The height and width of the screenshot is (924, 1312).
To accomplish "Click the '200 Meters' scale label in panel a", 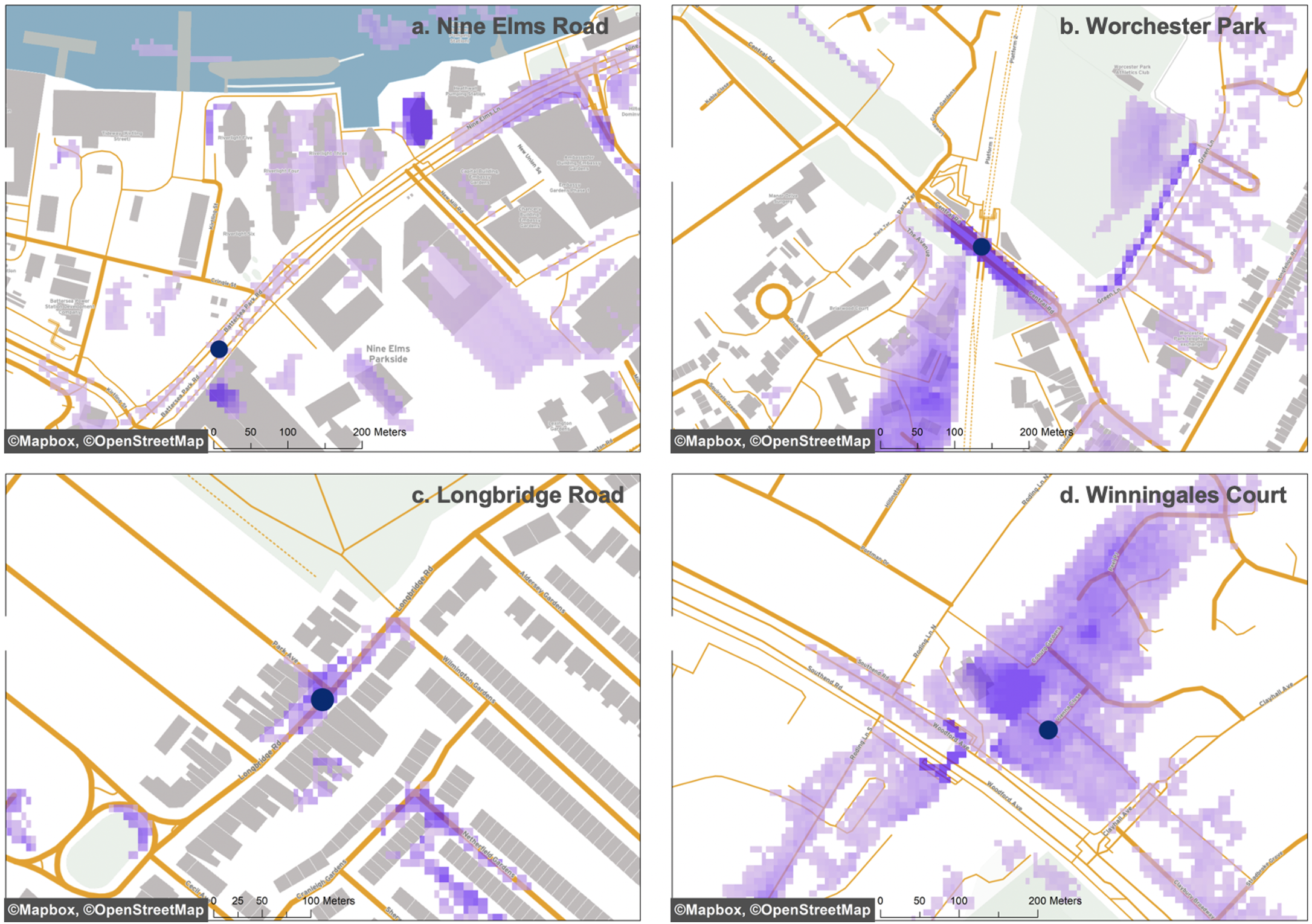I will pyautogui.click(x=379, y=432).
